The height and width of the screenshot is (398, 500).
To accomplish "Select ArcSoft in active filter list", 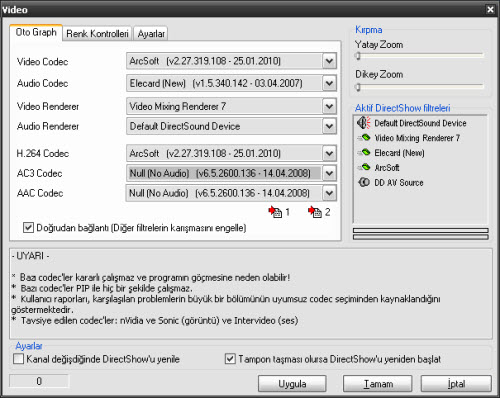I will [387, 167].
